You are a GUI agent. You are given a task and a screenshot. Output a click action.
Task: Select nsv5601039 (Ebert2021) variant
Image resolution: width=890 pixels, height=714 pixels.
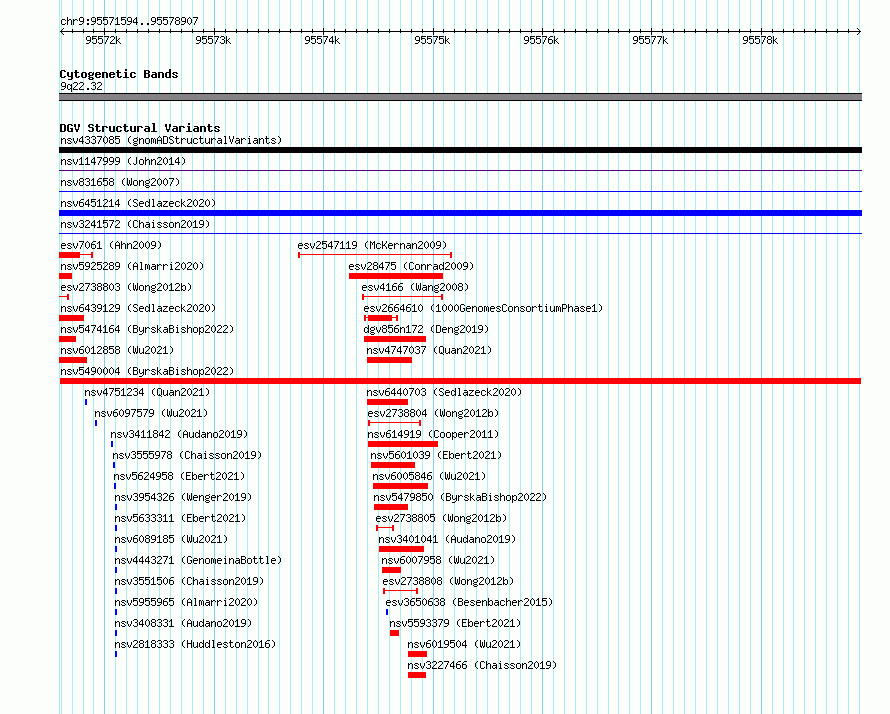(x=436, y=455)
